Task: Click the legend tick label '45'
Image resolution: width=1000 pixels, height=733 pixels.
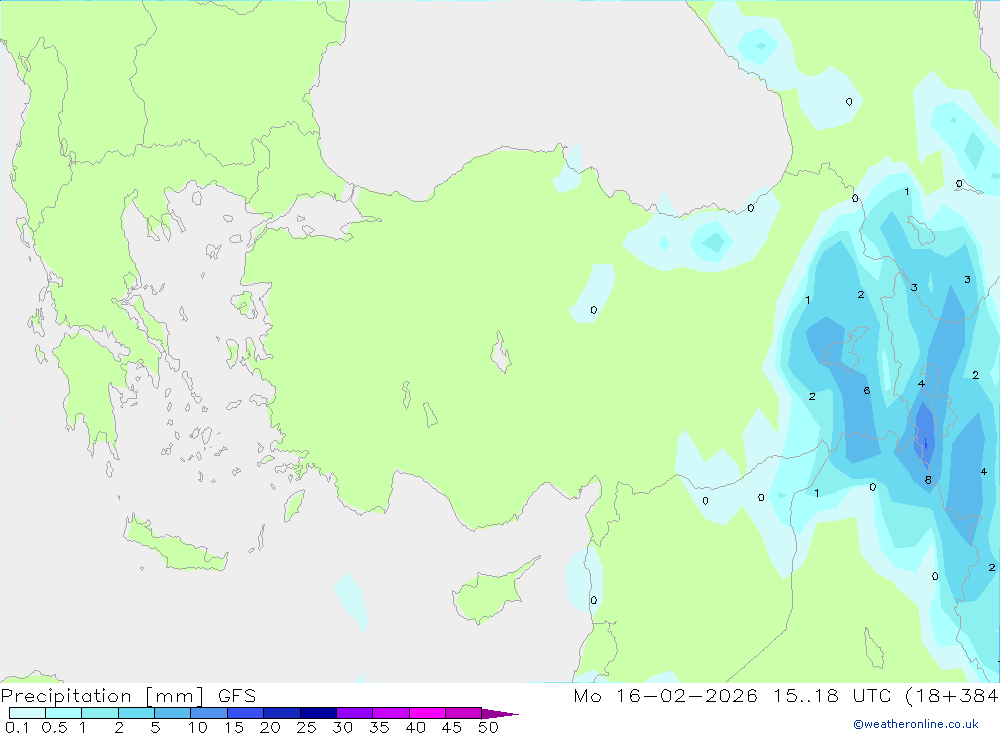Action: tap(452, 727)
